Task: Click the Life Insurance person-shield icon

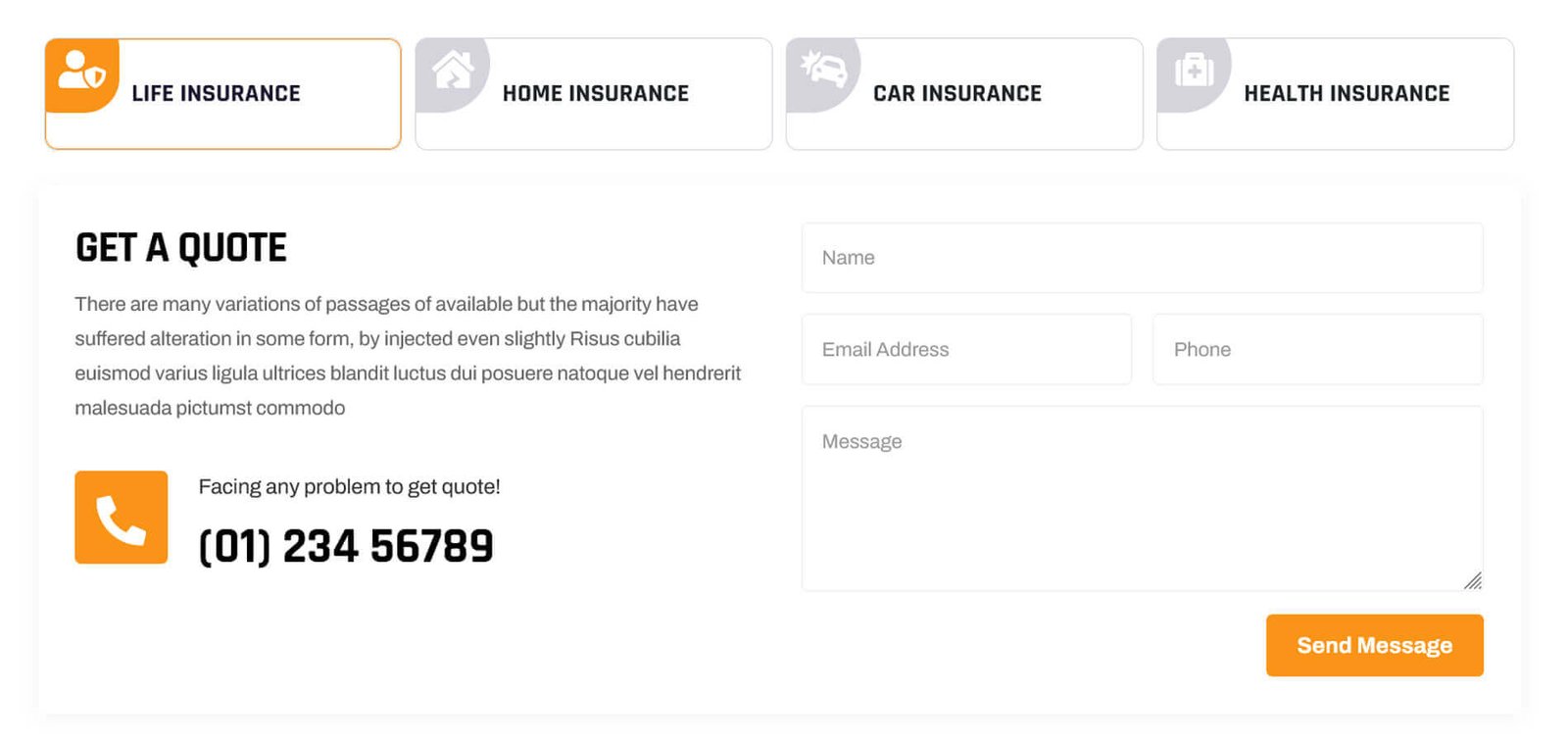Action: pos(81,72)
